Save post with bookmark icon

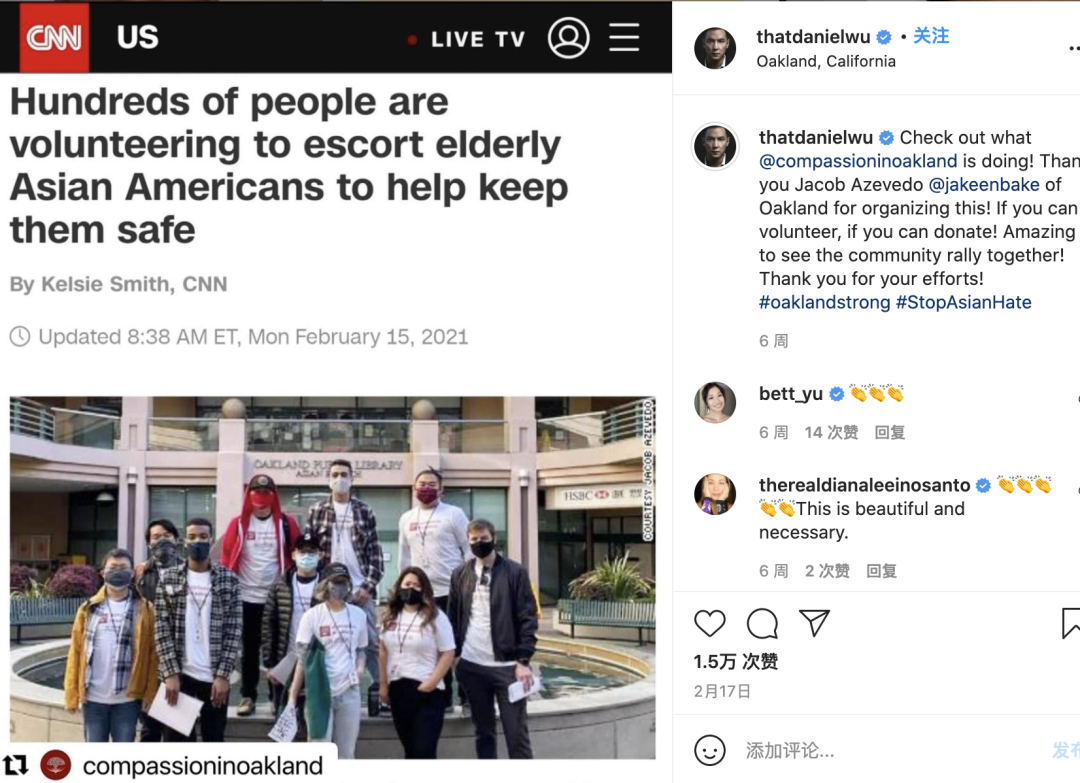(1071, 623)
